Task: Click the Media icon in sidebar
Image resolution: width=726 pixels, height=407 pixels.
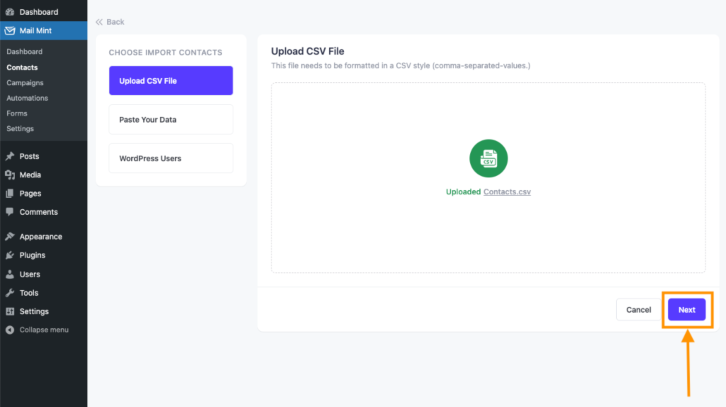Action: 10,175
